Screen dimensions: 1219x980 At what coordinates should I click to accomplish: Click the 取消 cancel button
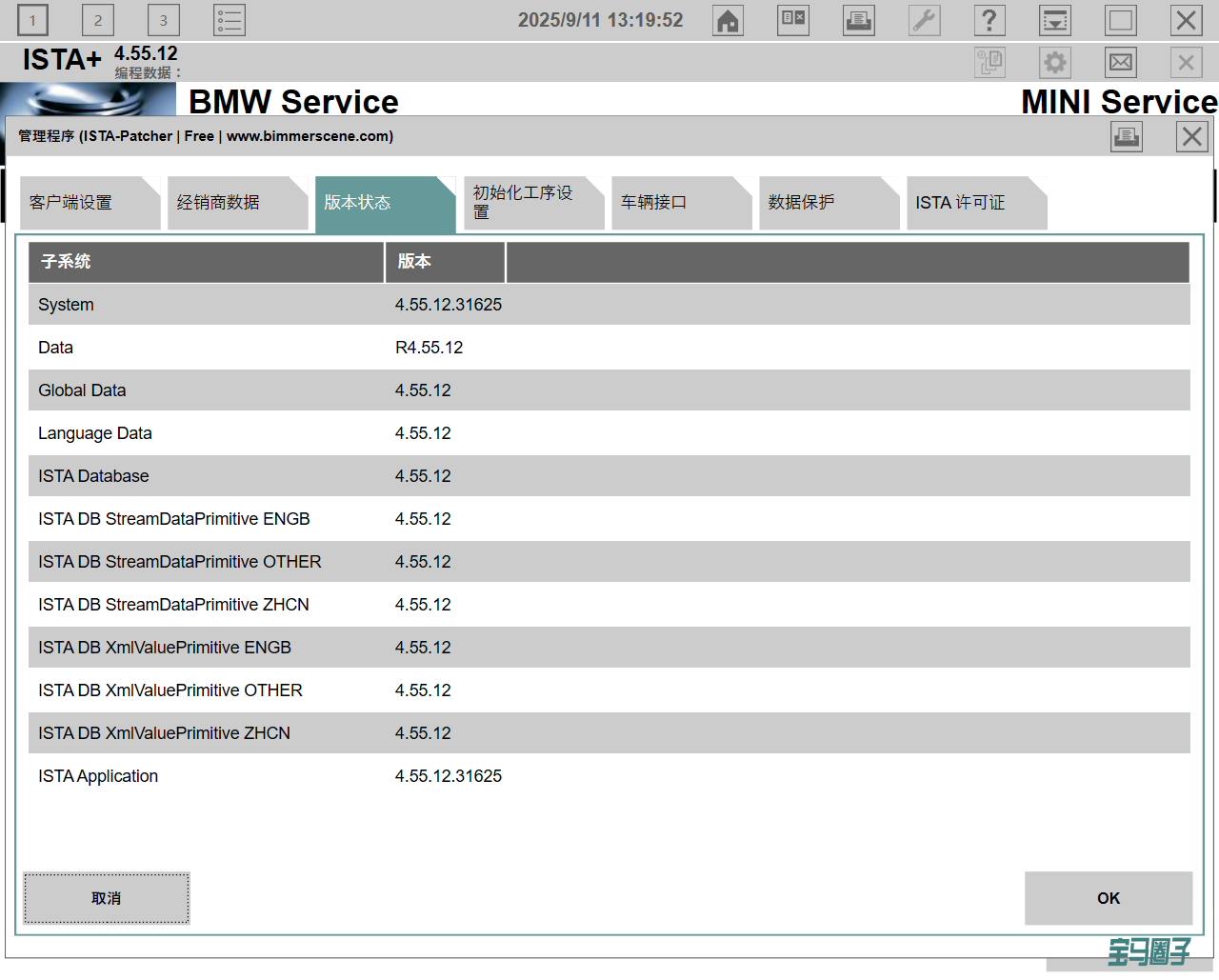tap(107, 898)
